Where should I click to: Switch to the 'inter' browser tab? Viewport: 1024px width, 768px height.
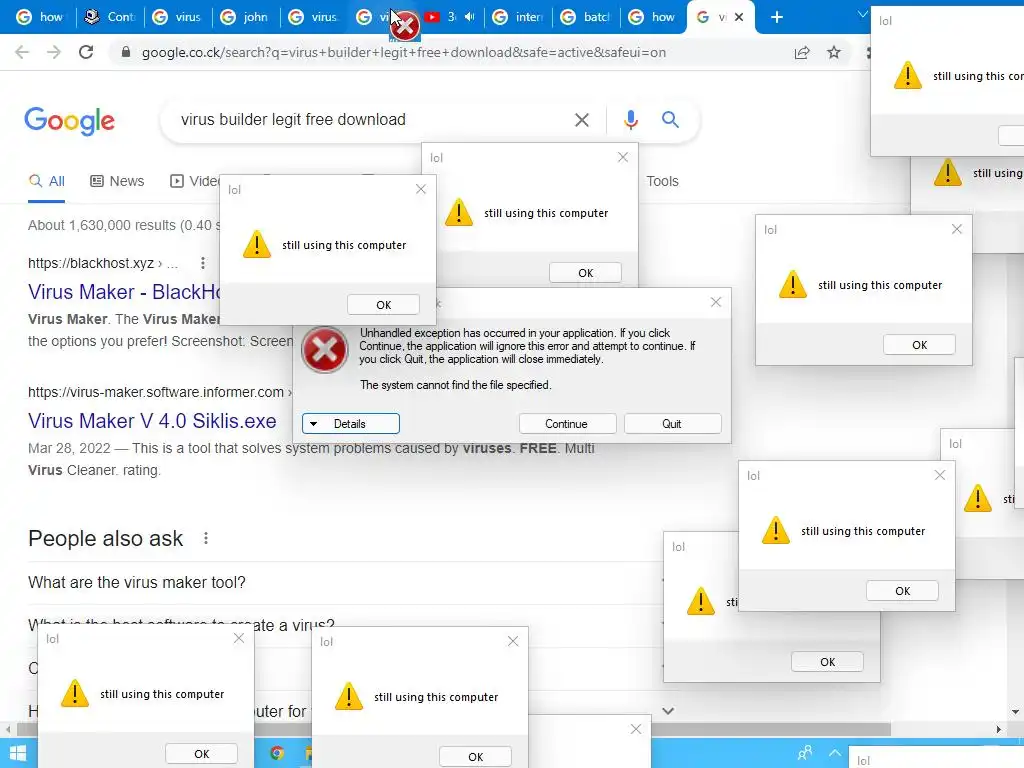pyautogui.click(x=517, y=17)
